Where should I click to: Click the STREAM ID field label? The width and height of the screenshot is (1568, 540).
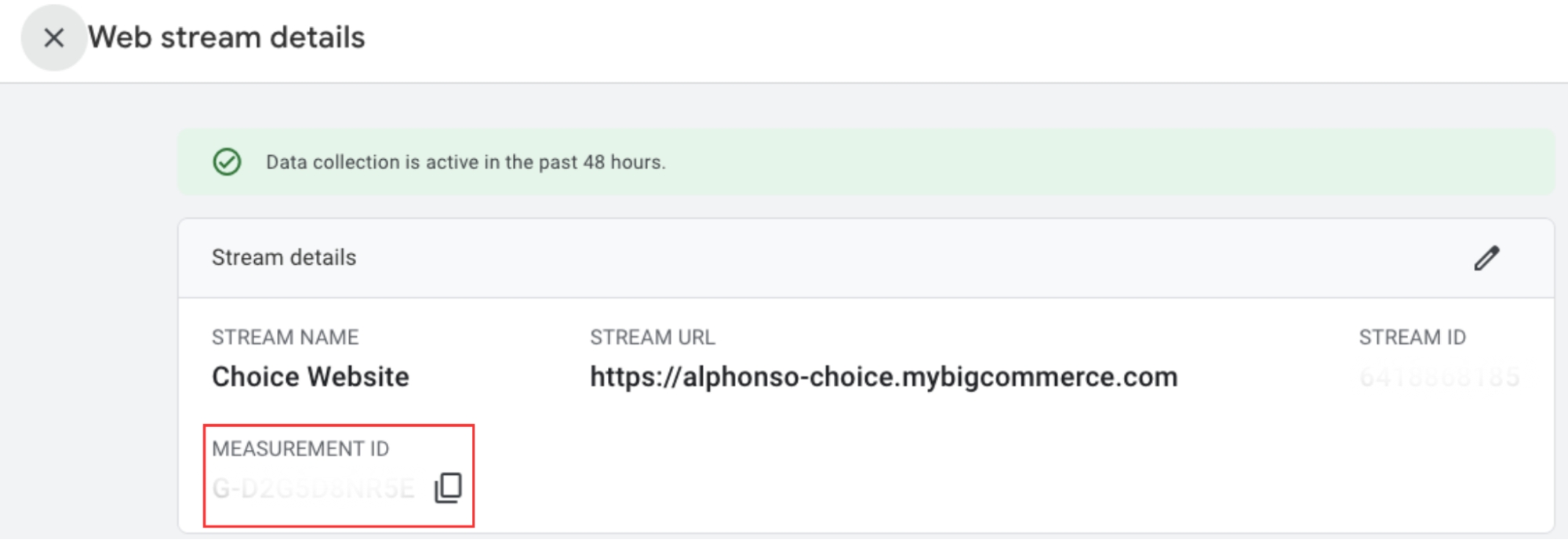click(x=1412, y=337)
